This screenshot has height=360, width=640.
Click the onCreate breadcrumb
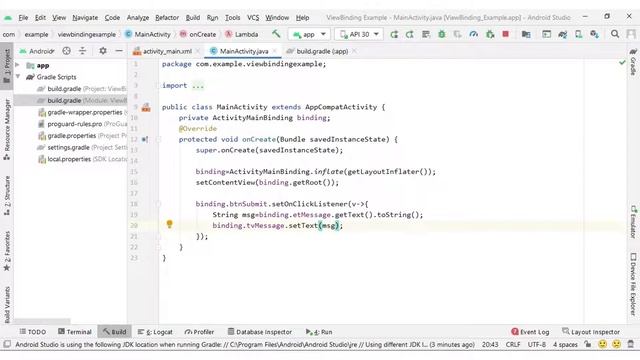198,34
